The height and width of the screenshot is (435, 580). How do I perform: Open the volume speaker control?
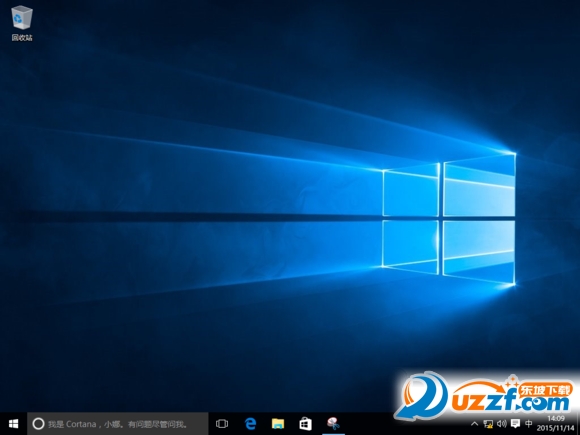click(501, 424)
